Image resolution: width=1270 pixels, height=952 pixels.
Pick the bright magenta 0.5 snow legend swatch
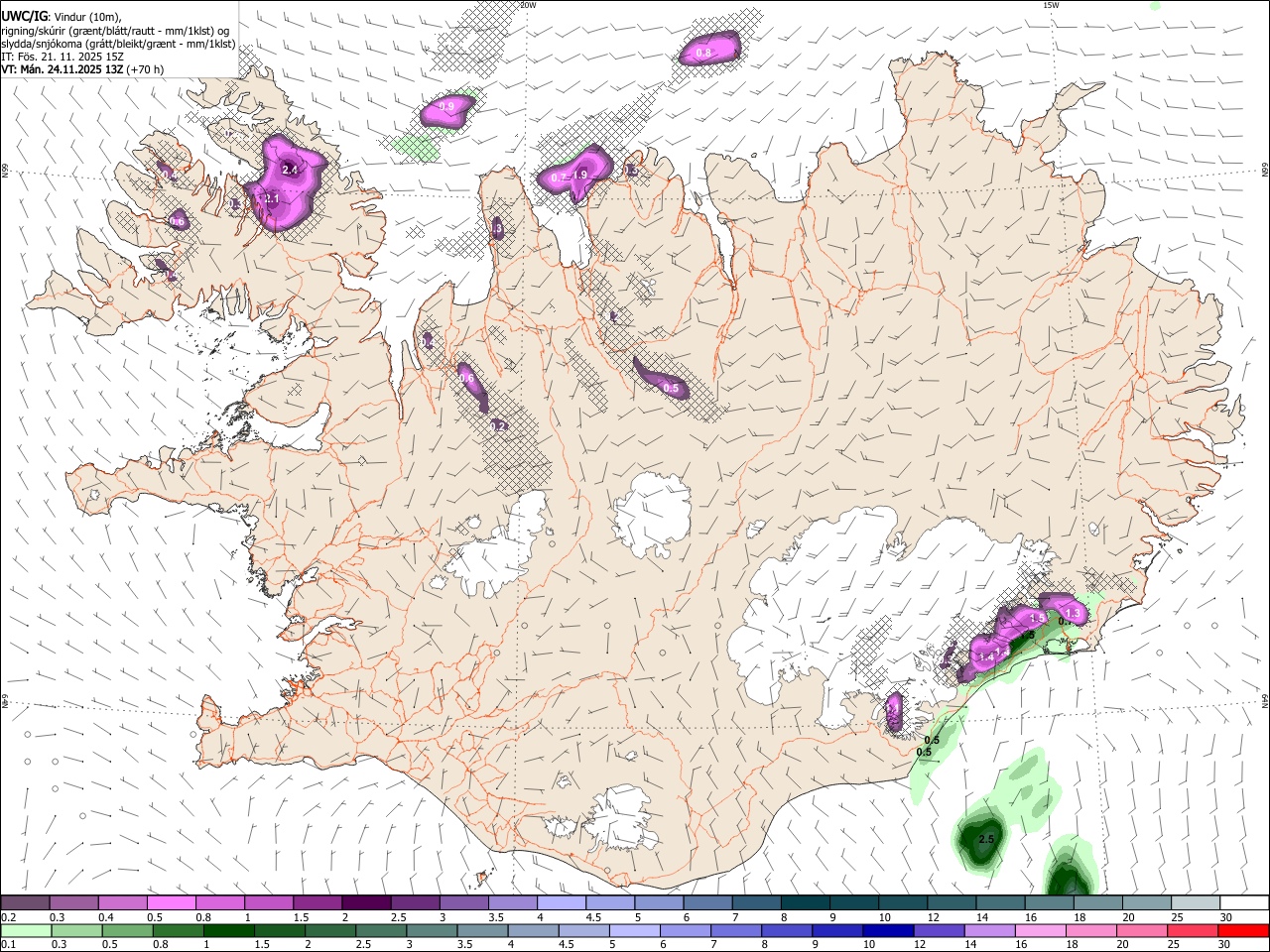pos(171,902)
